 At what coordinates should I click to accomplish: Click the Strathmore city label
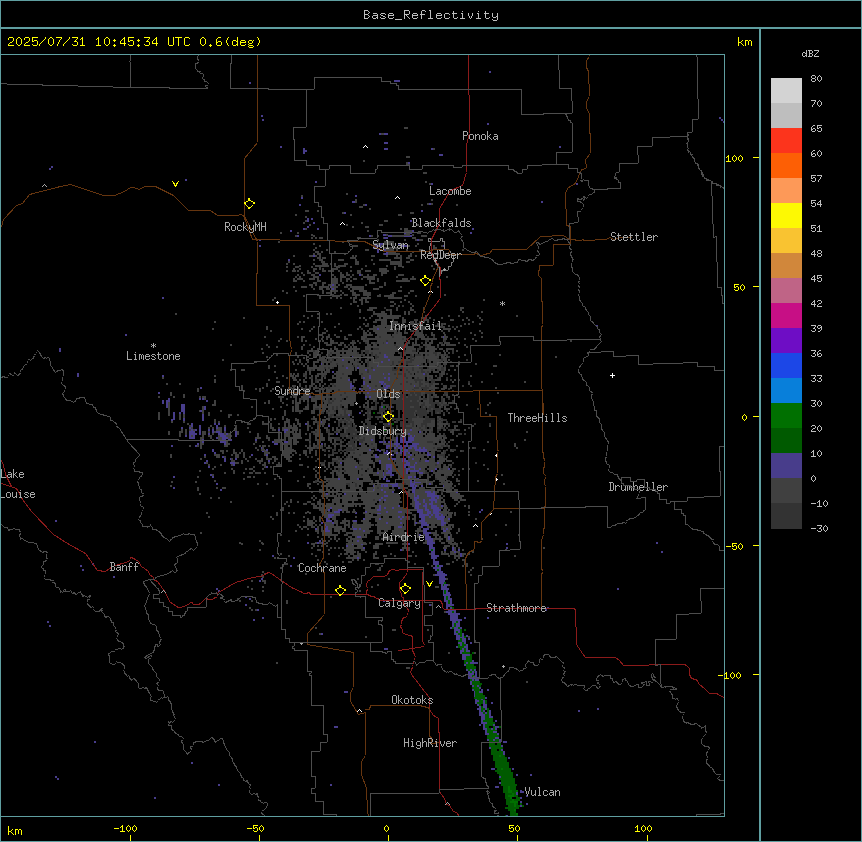point(516,608)
